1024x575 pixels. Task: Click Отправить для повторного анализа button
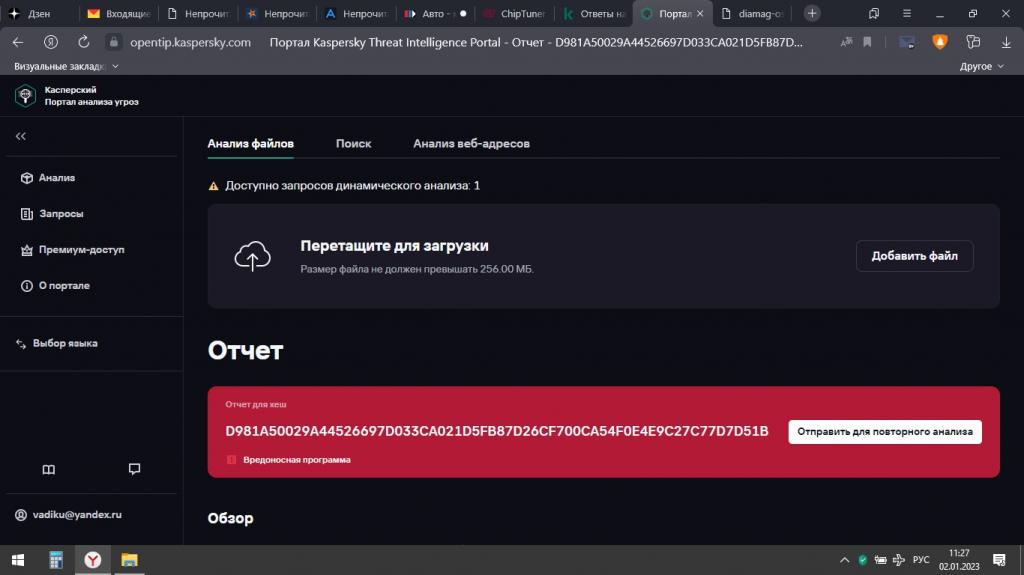[884, 431]
